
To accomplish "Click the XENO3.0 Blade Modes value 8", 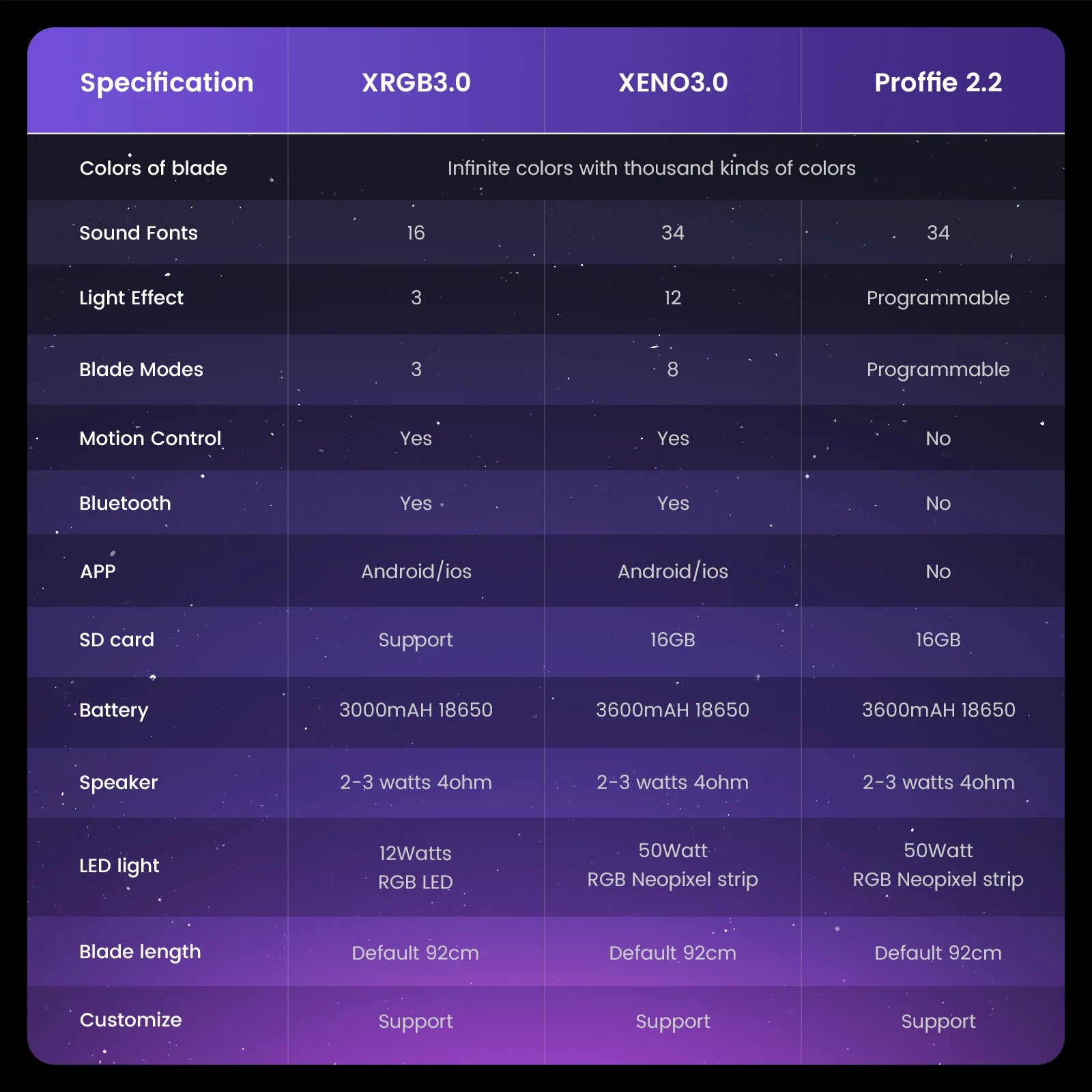I will point(672,369).
